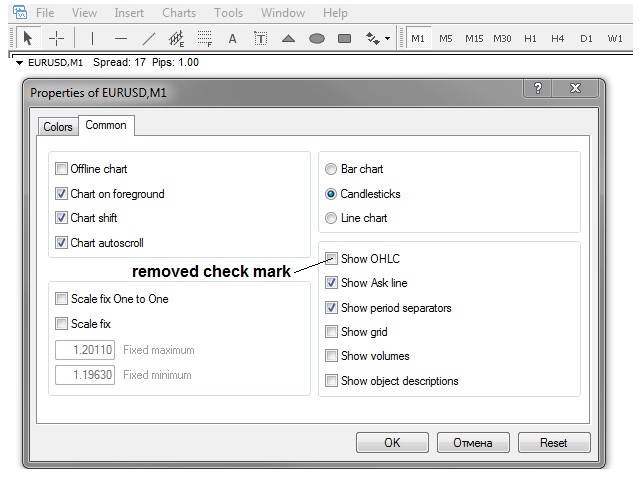Screen dimensions: 640x480
Task: Toggle the Show grid checkbox
Action: (332, 332)
